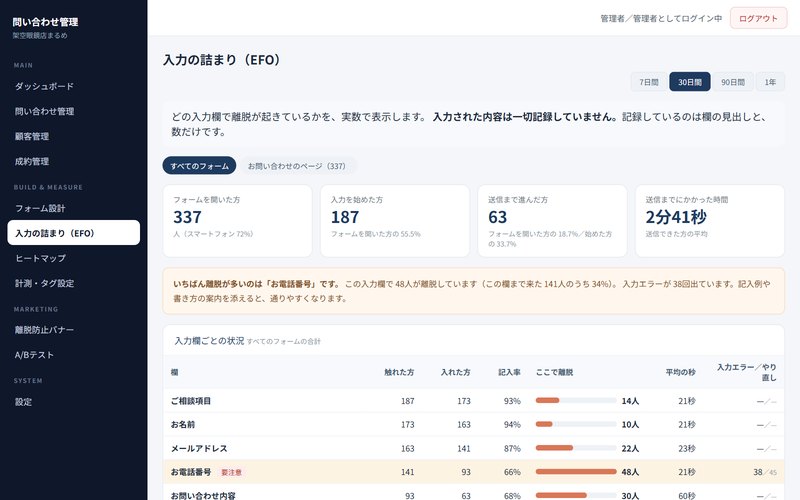The width and height of the screenshot is (800, 500).
Task: Select the 30日間 period
Action: [689, 82]
